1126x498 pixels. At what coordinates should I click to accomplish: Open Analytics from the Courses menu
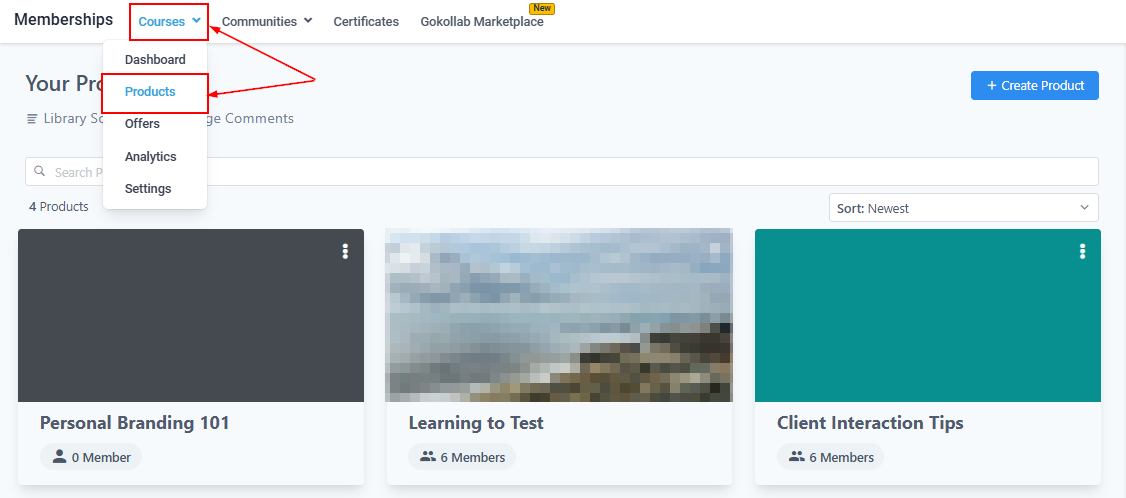click(150, 157)
